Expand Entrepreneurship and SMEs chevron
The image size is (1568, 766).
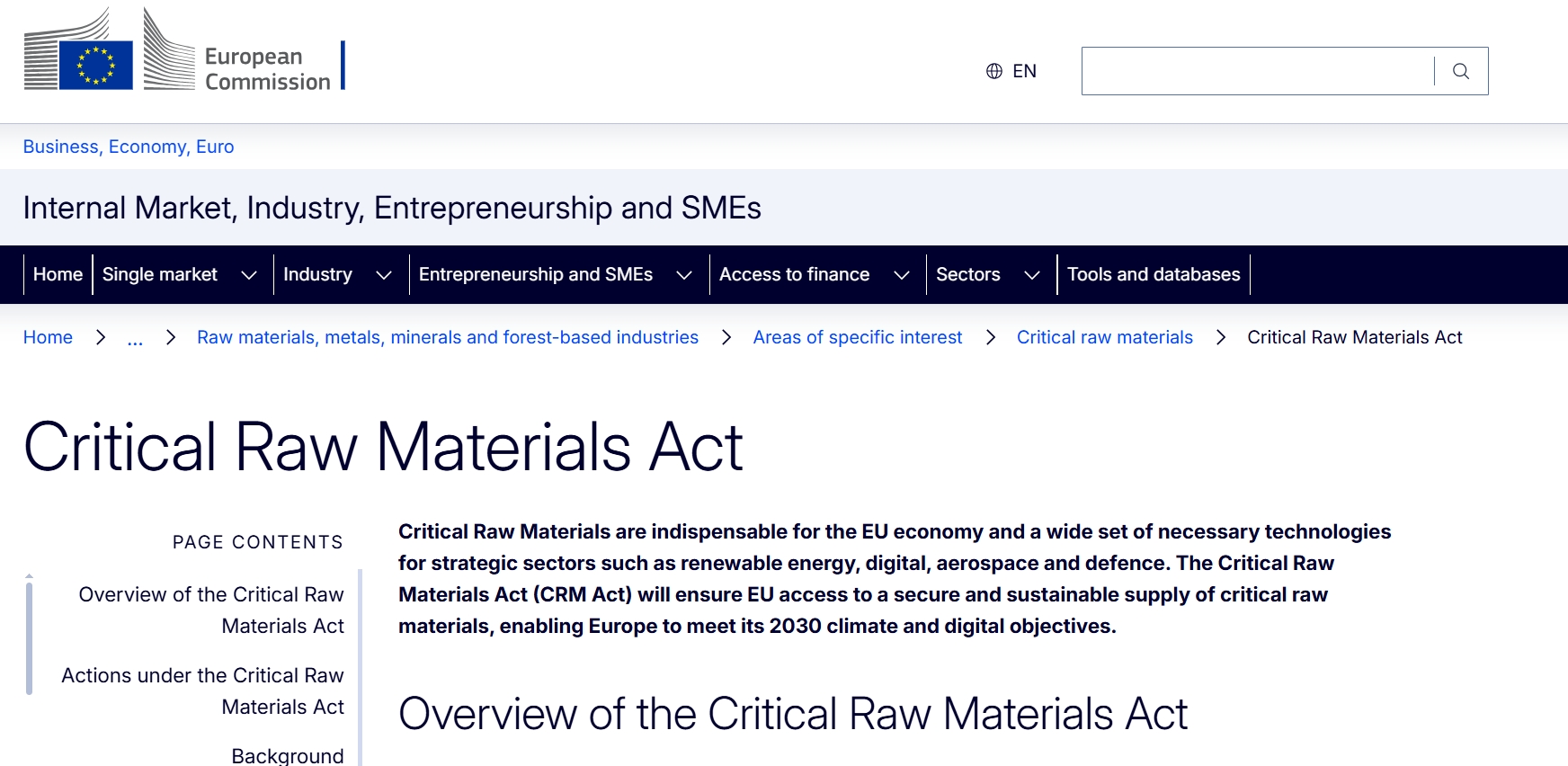pyautogui.click(x=684, y=275)
